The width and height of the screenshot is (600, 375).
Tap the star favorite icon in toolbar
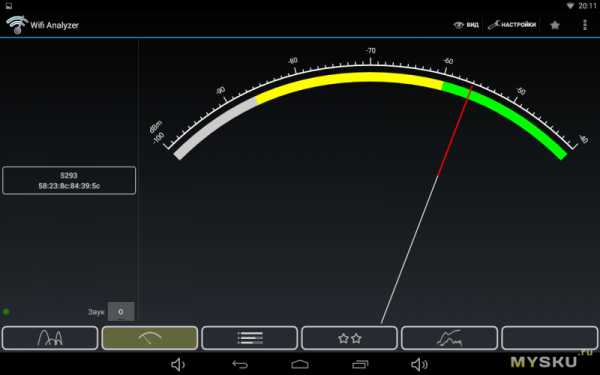click(554, 25)
